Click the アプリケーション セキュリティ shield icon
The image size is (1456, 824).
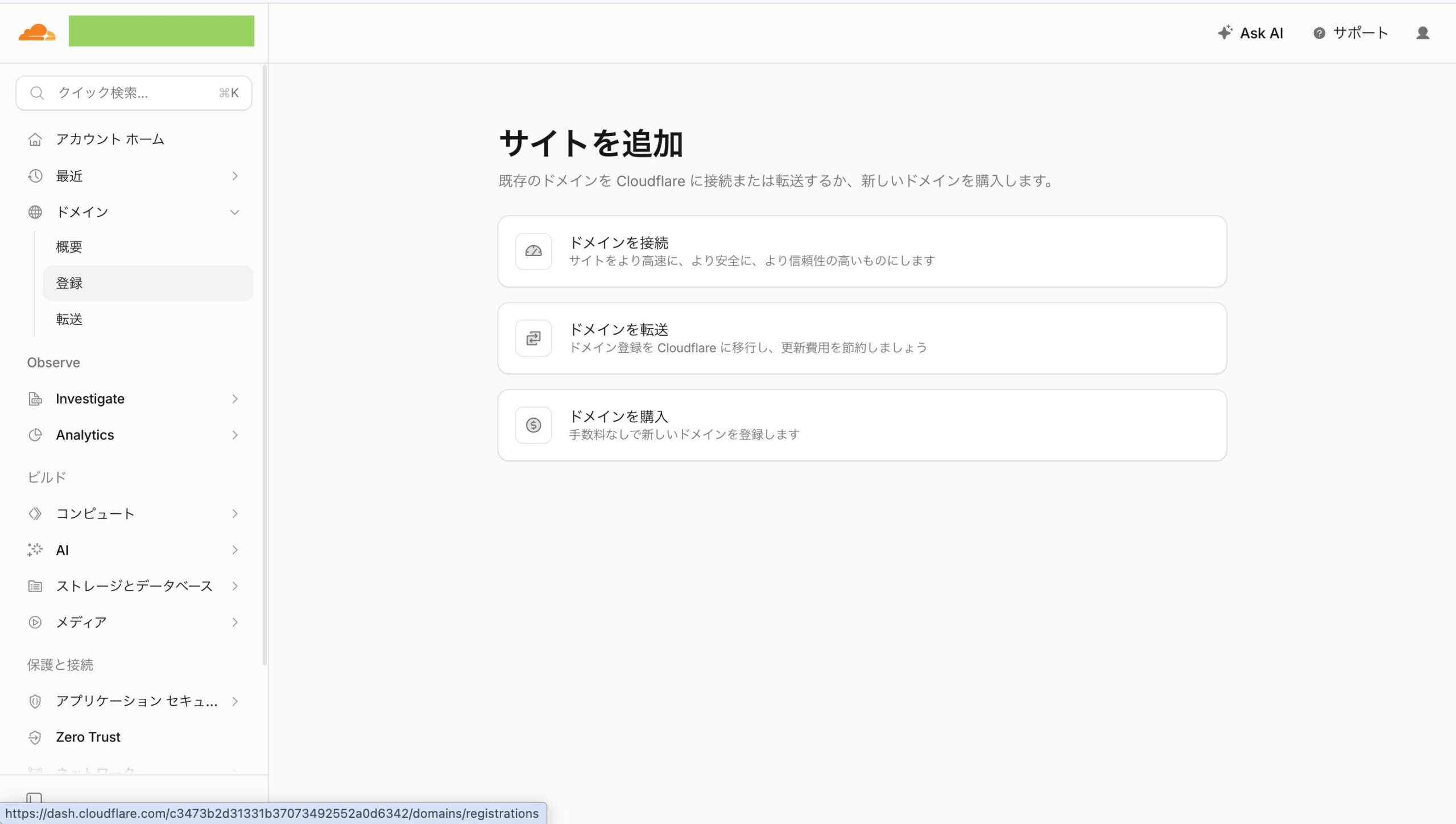coord(35,701)
